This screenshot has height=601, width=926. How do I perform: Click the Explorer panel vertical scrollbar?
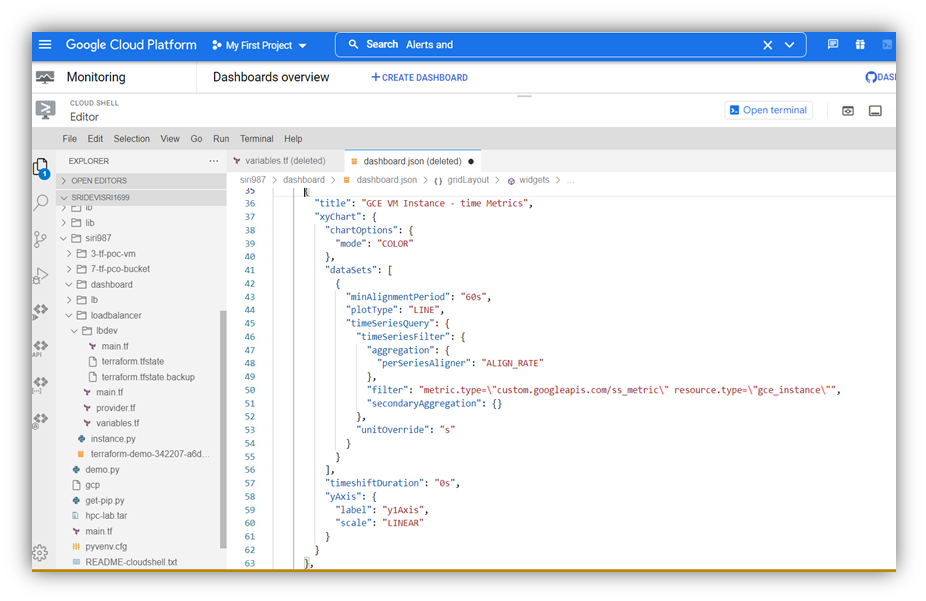pos(223,429)
